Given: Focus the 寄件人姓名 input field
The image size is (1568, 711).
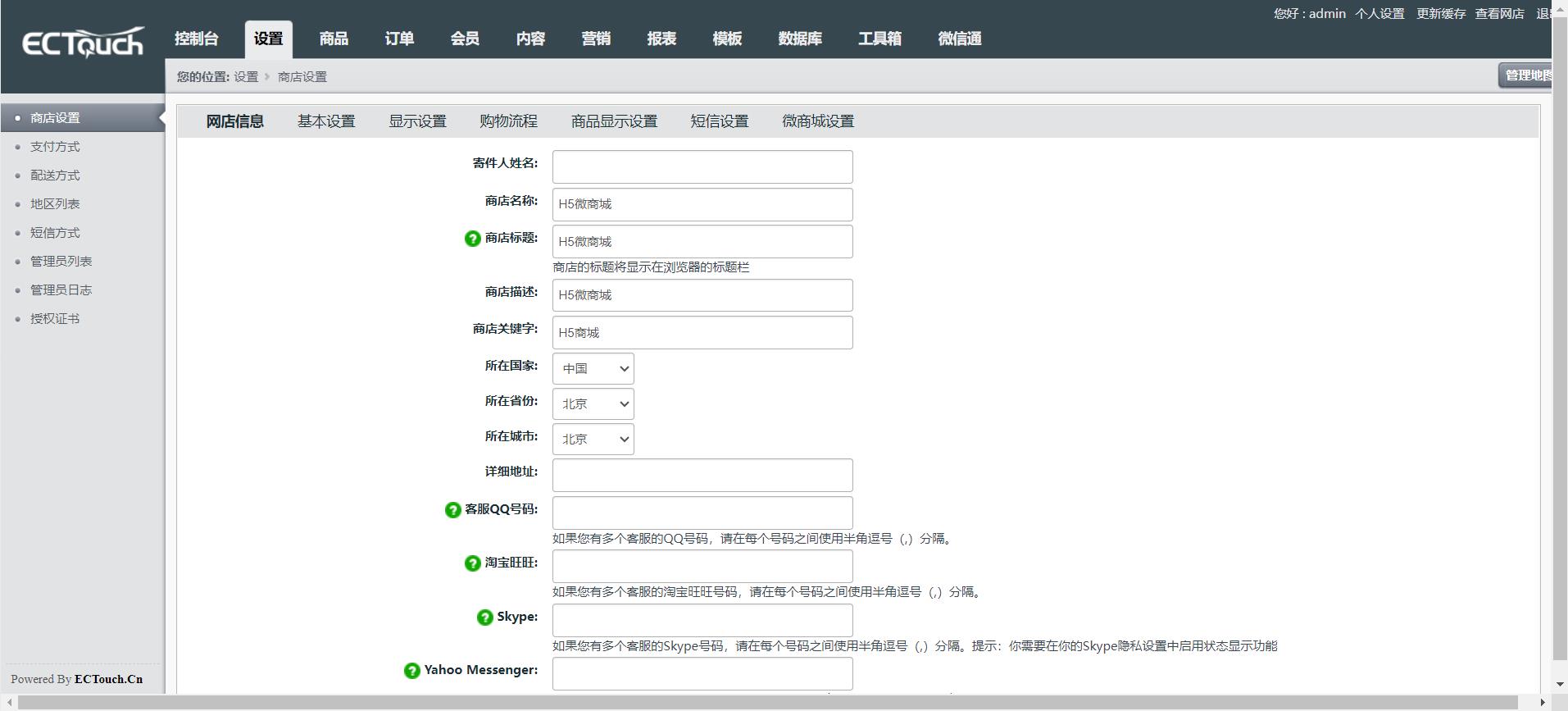Looking at the screenshot, I should pos(702,166).
